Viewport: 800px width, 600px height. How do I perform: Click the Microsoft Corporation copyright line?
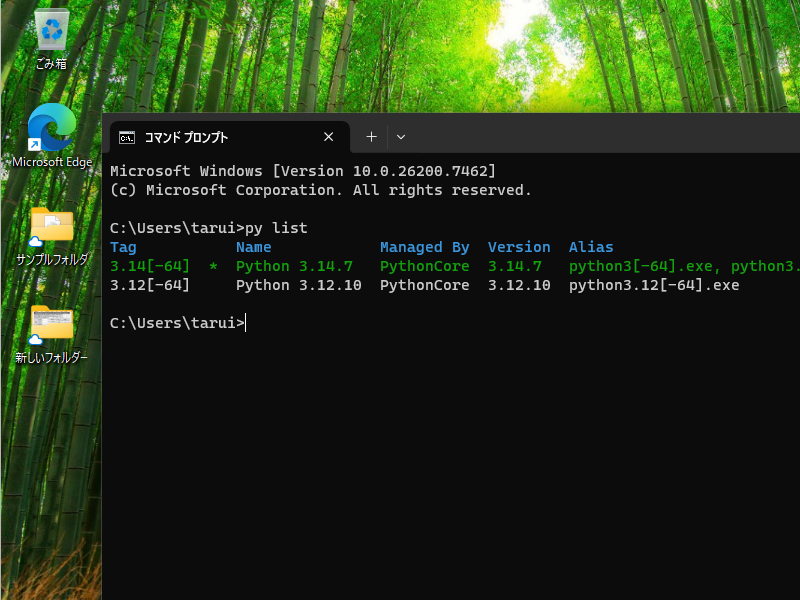(x=321, y=190)
